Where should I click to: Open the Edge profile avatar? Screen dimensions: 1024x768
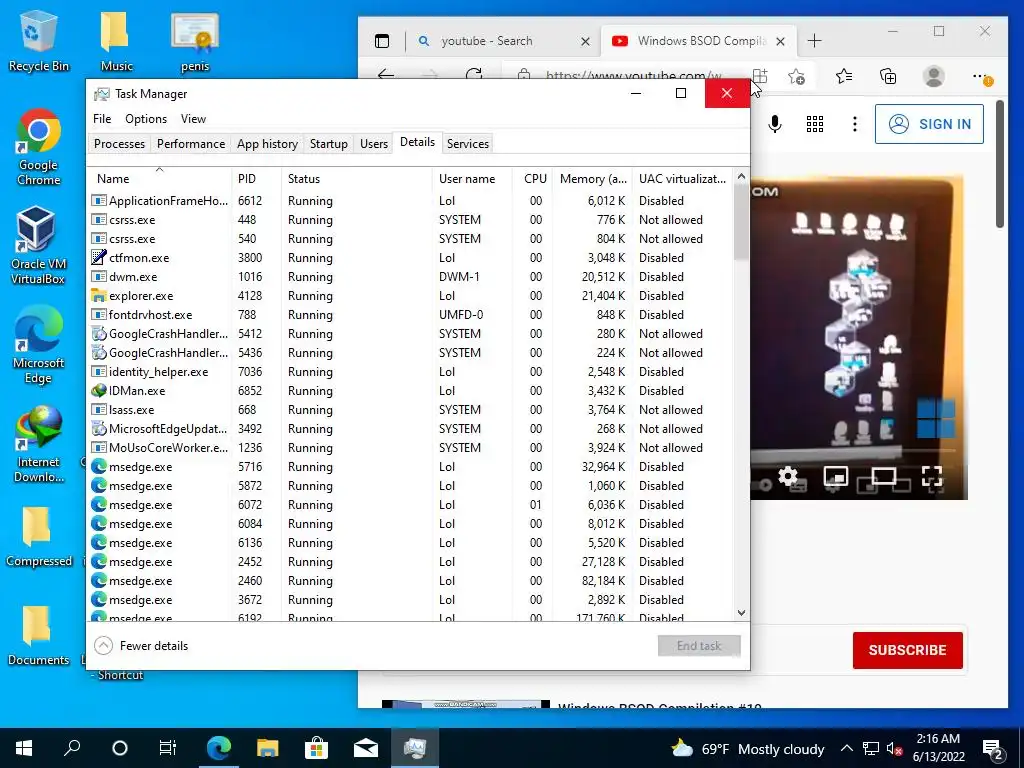click(x=934, y=76)
